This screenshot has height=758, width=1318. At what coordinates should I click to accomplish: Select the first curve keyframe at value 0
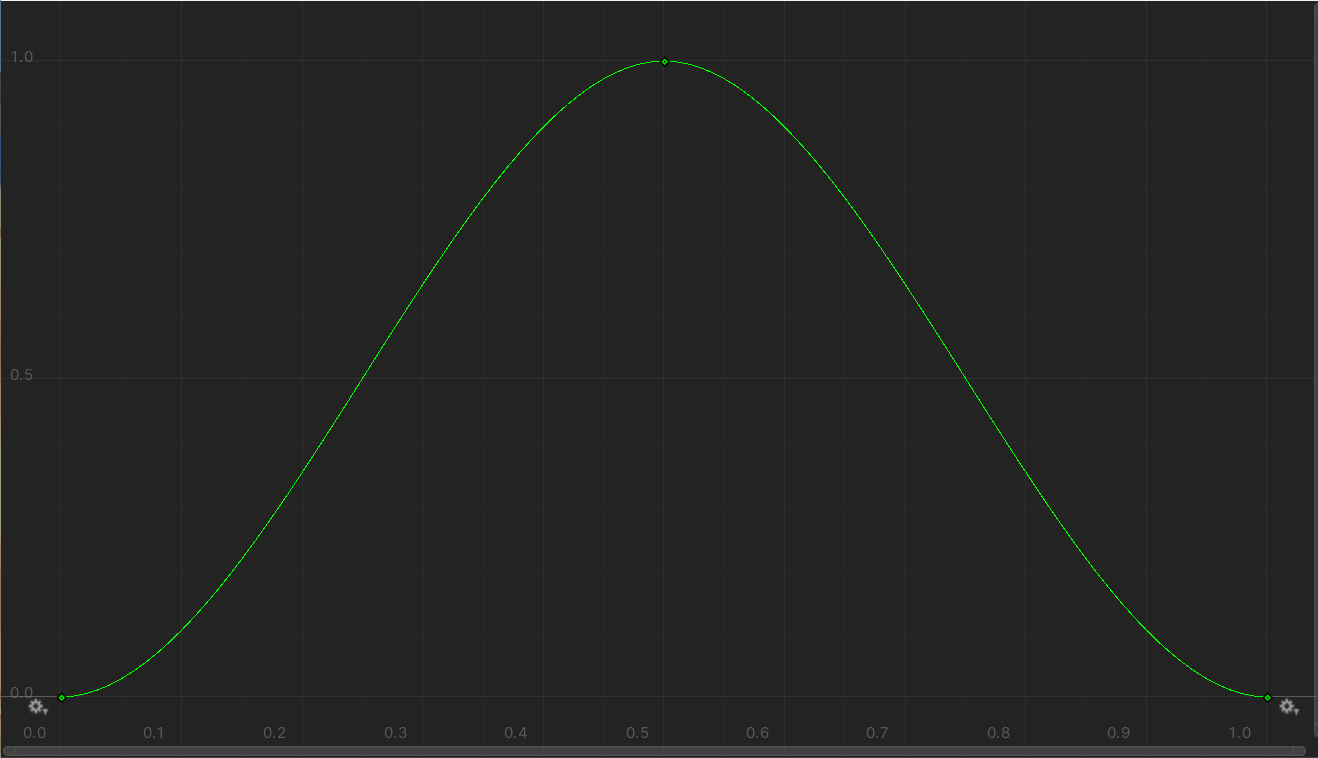click(x=62, y=697)
